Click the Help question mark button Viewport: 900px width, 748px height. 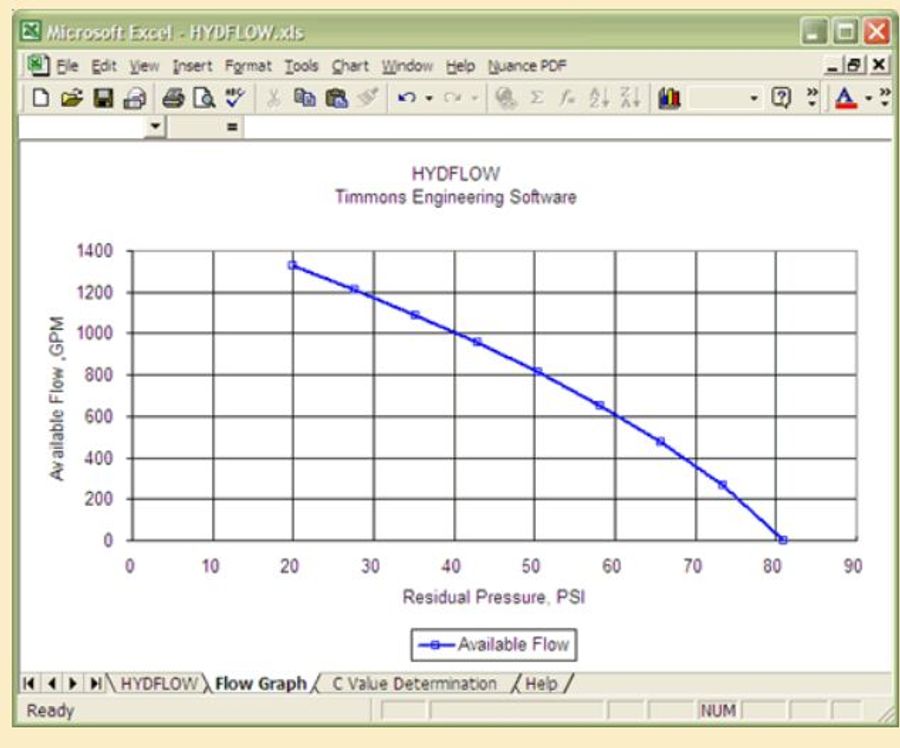(x=781, y=96)
